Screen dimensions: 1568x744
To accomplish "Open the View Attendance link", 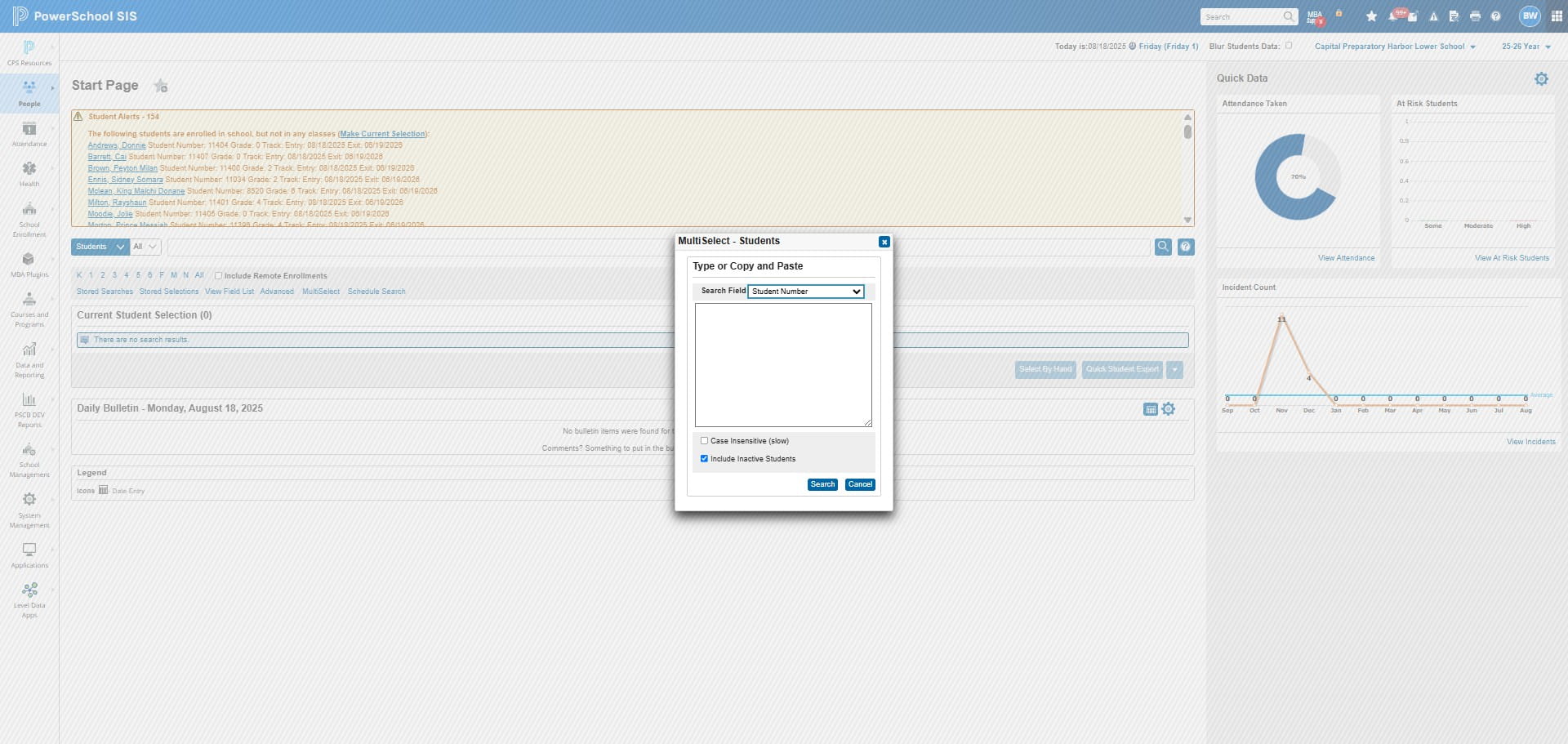I will click(x=1346, y=258).
